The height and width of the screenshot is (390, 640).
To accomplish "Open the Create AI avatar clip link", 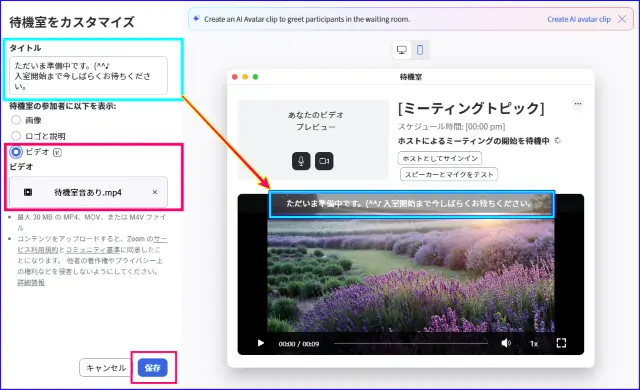I will pos(579,19).
